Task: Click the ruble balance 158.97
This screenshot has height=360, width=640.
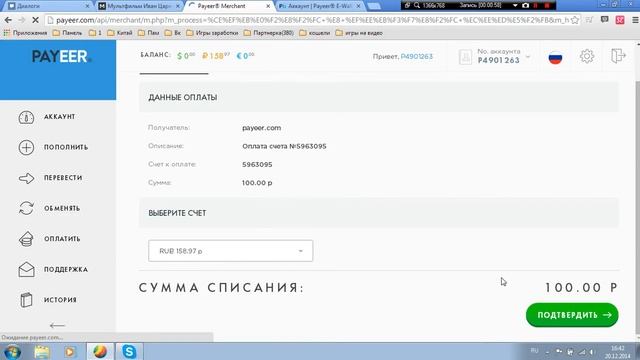Action: (x=216, y=56)
